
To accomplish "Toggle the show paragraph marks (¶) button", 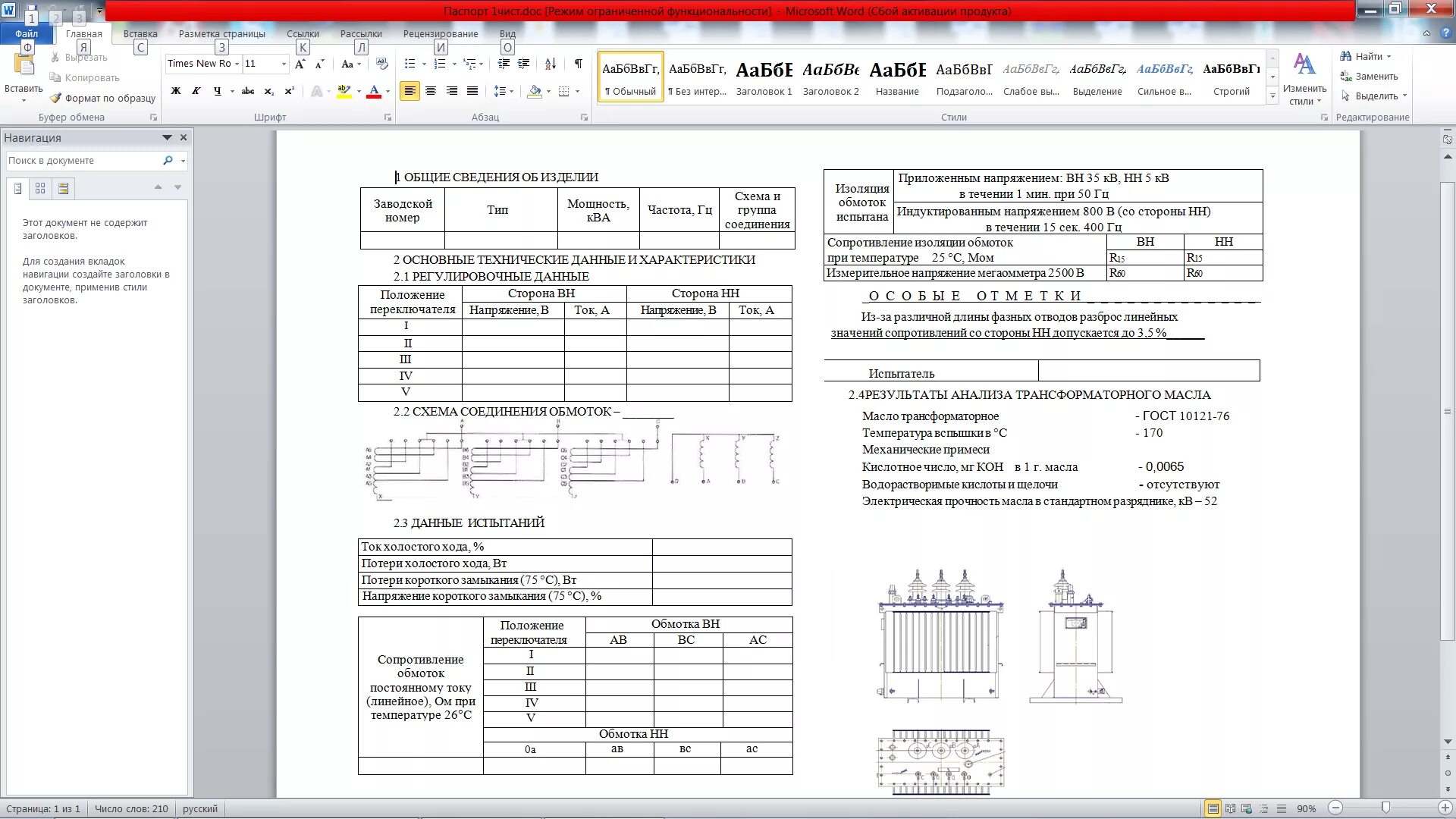I will (579, 64).
